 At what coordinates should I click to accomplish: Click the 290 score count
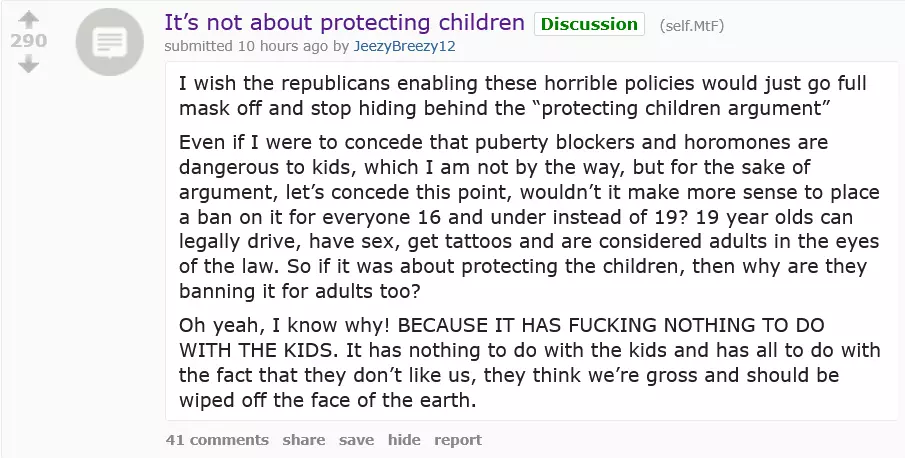click(29, 42)
